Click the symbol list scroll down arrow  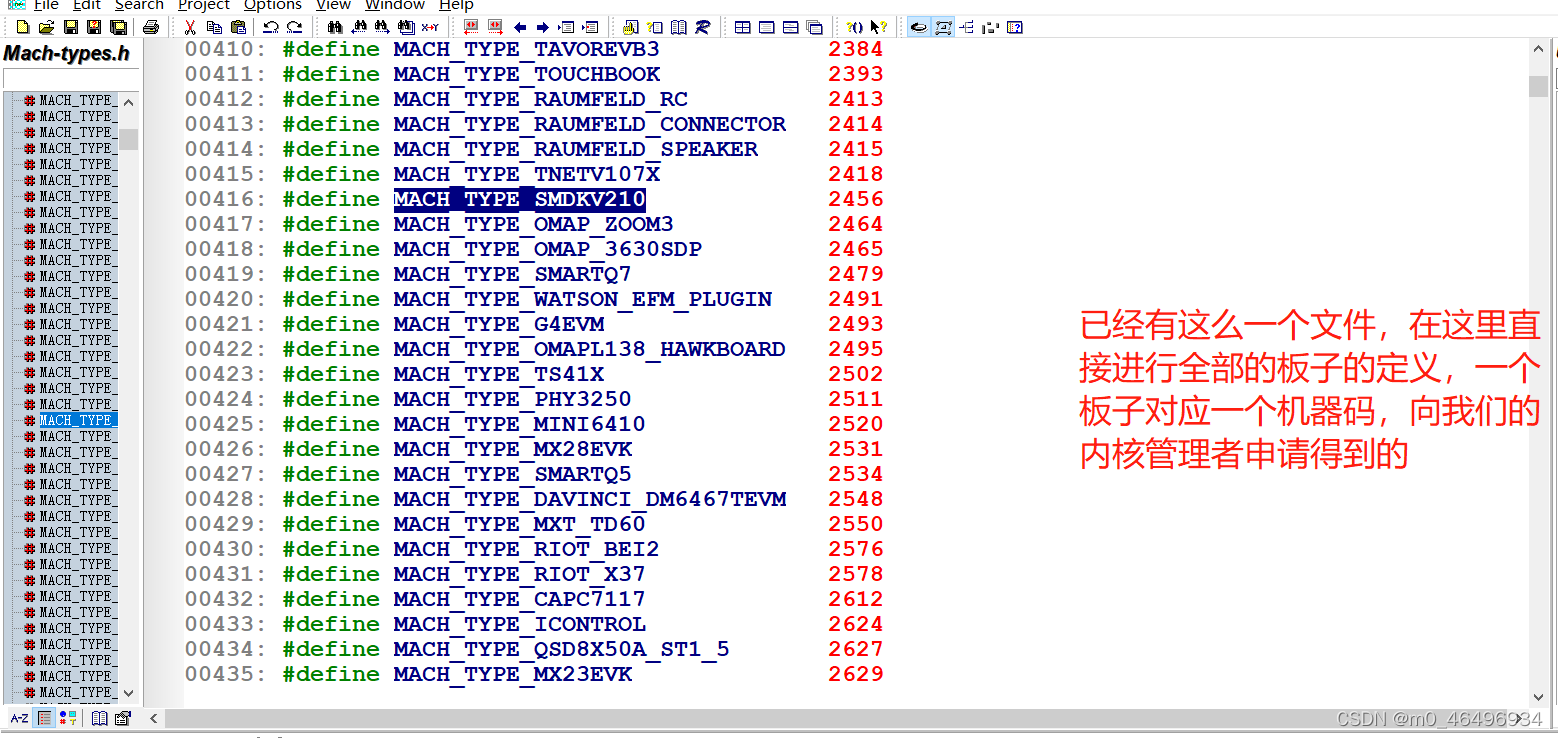(128, 692)
